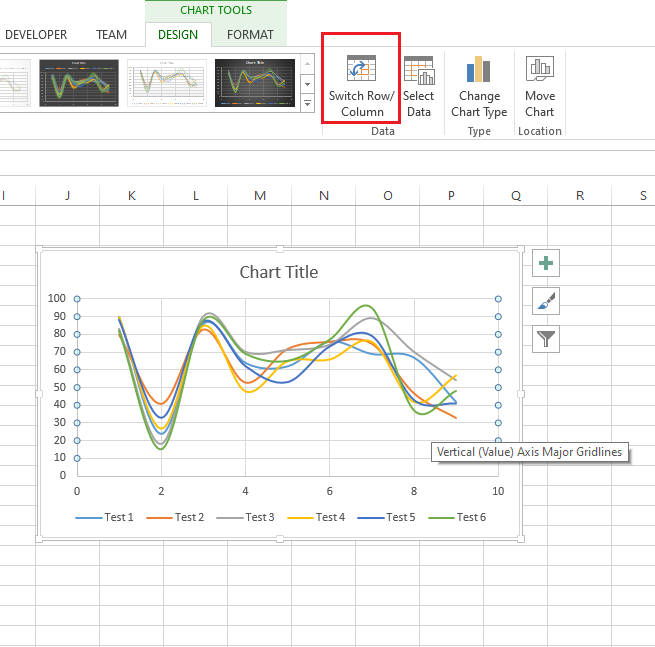Select column J header

68,195
